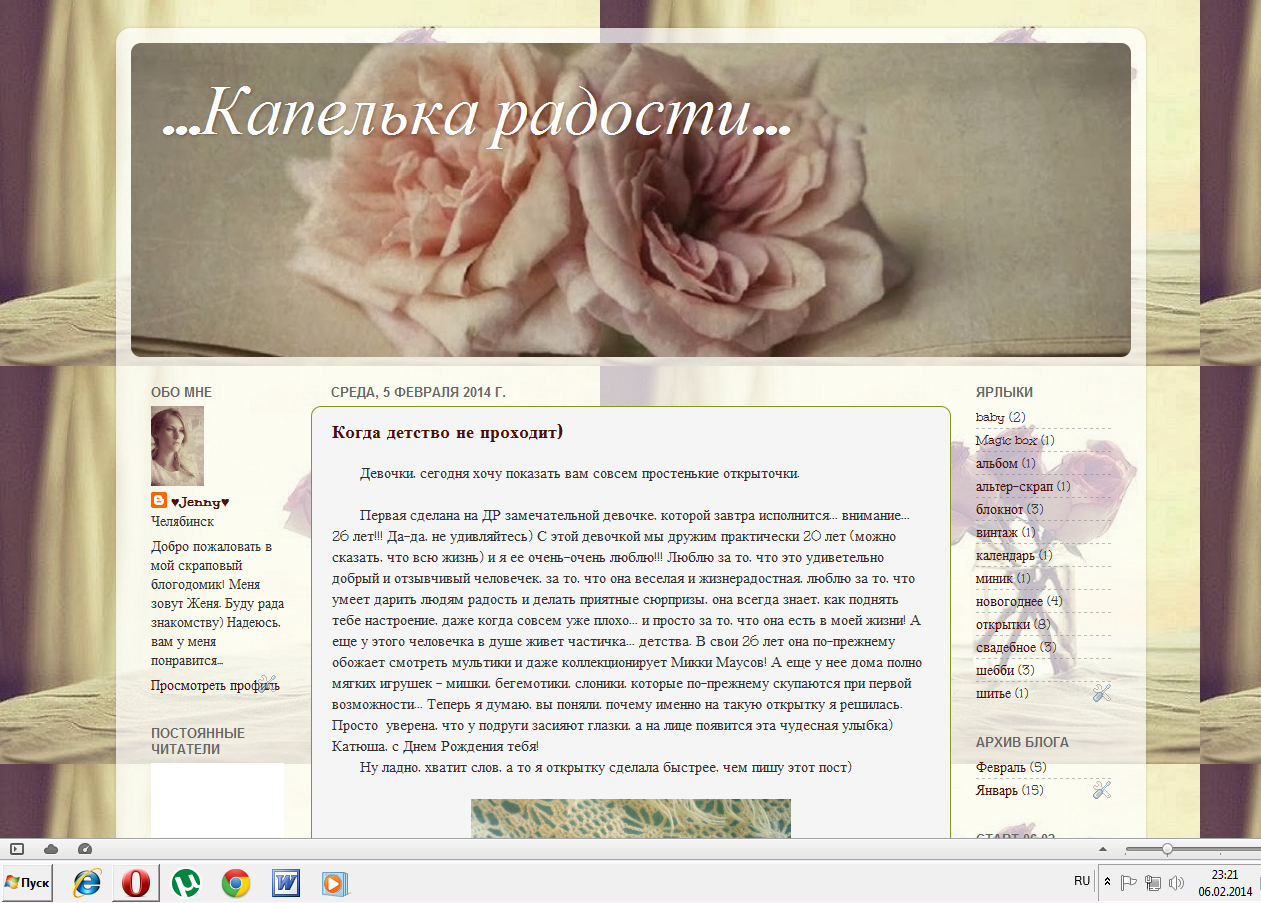Open the новогоднее label
This screenshot has width=1261, height=903.
pos(1009,601)
